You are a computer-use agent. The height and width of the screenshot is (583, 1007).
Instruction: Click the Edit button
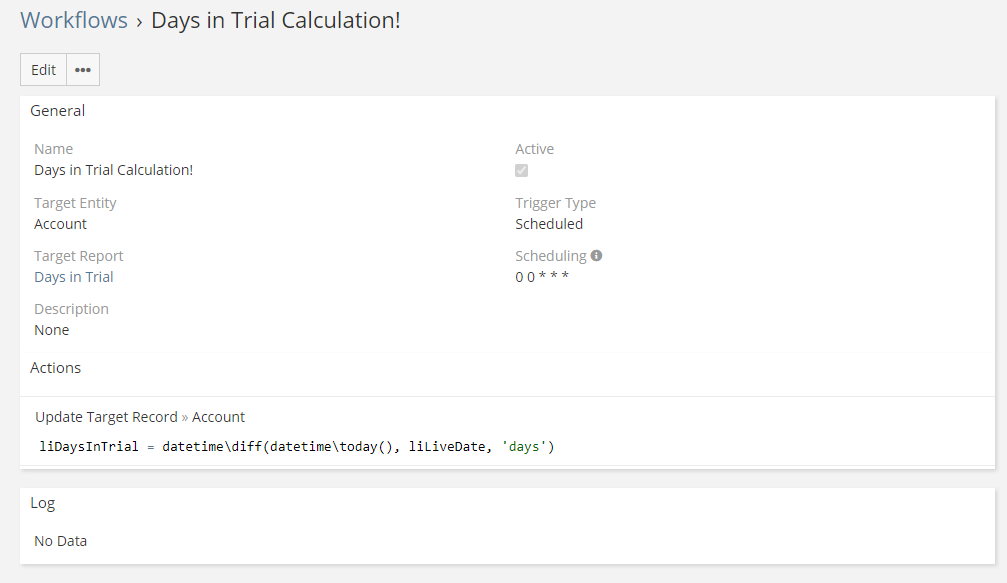point(44,70)
